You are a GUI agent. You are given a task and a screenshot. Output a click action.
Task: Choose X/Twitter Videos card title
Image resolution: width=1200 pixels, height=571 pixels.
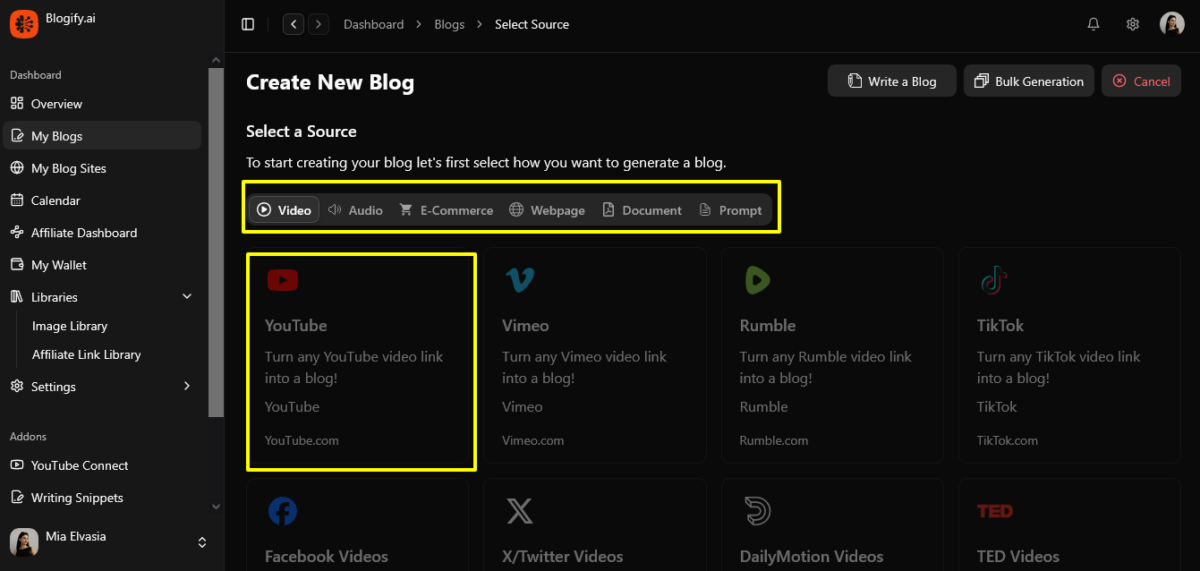tap(563, 556)
